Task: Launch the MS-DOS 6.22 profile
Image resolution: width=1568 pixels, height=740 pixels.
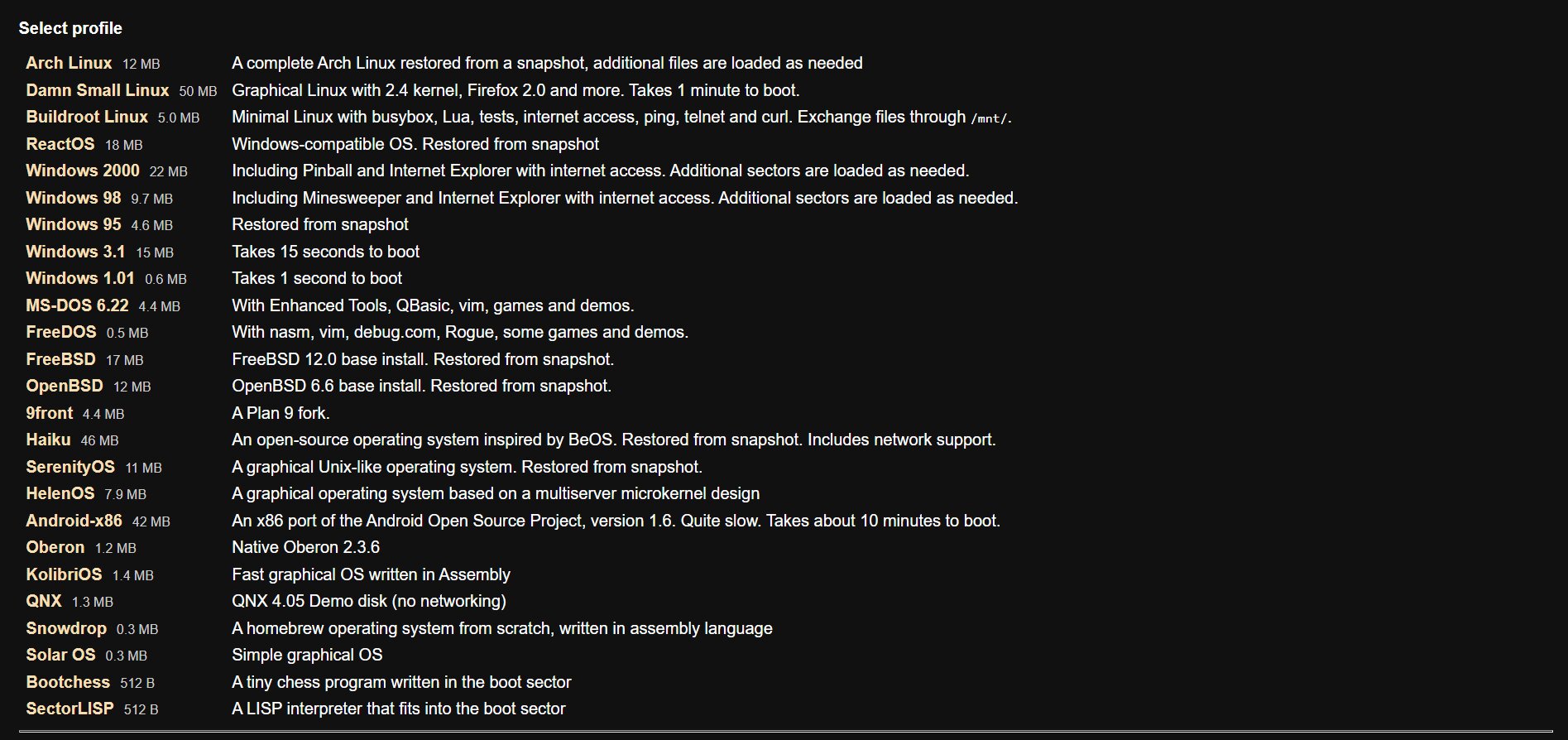Action: (77, 305)
